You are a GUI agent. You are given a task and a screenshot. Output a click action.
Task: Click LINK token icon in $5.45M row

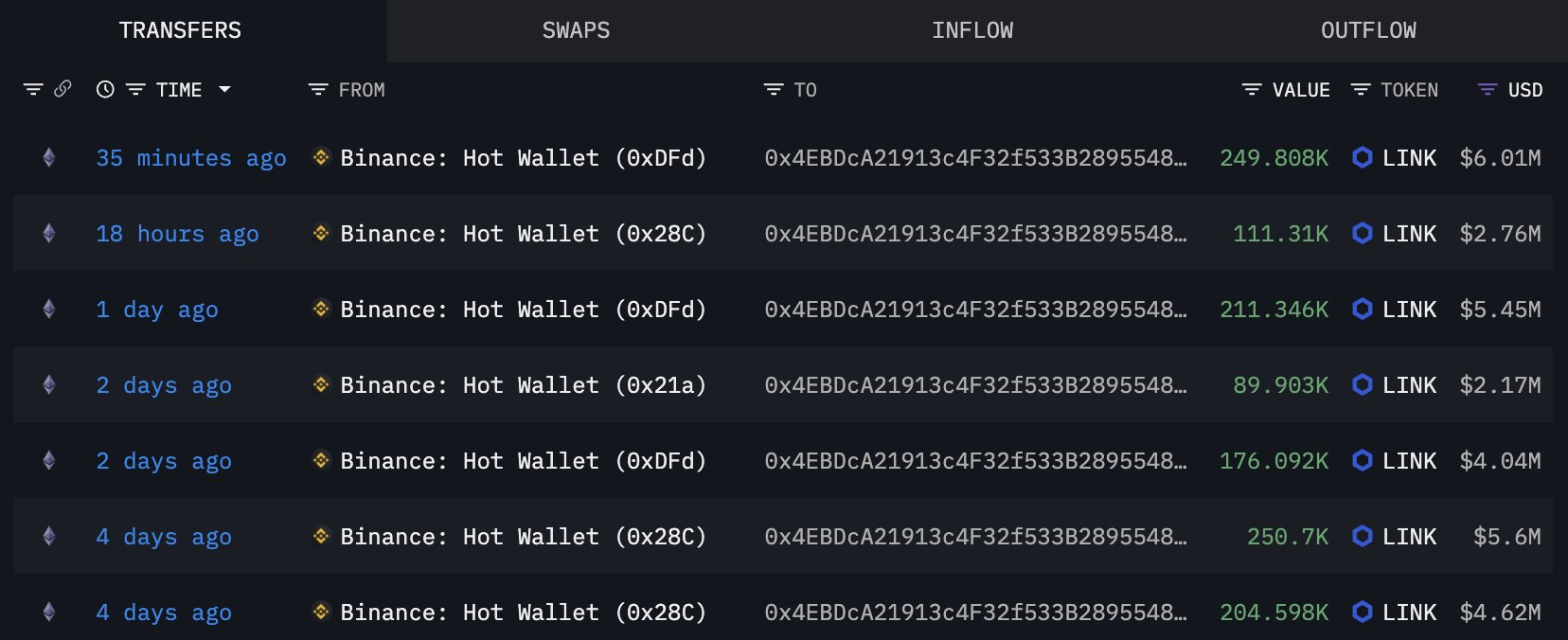pyautogui.click(x=1362, y=309)
